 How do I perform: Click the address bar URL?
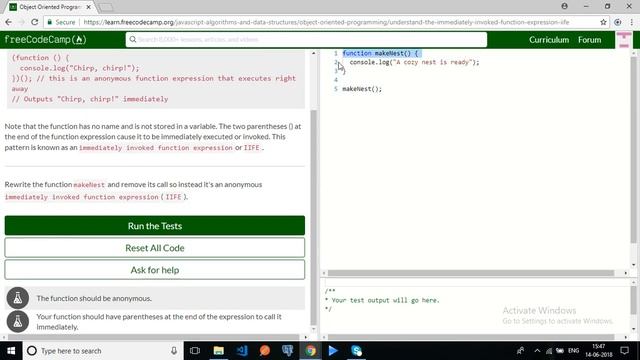(326, 22)
